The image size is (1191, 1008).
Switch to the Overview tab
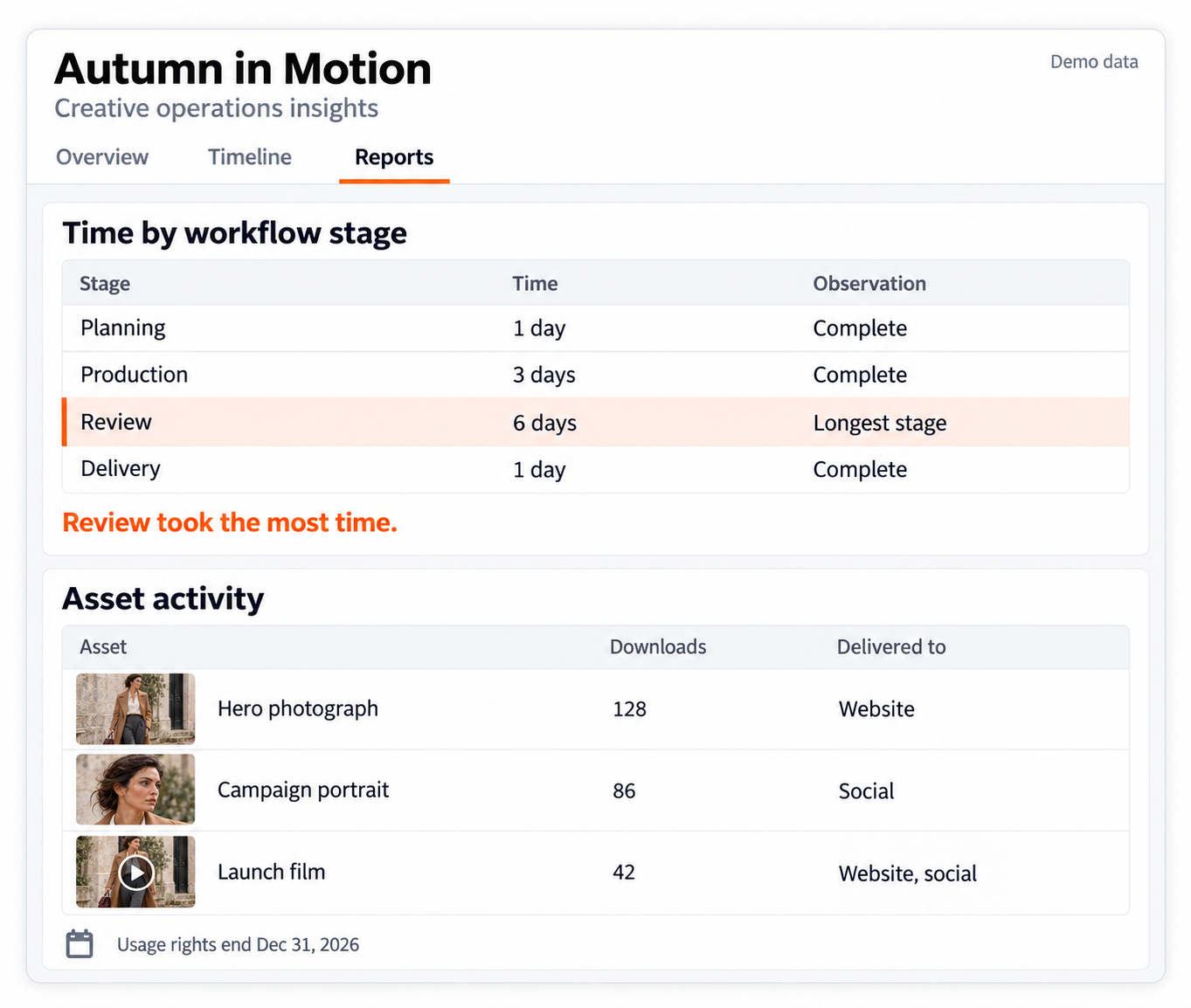[102, 157]
